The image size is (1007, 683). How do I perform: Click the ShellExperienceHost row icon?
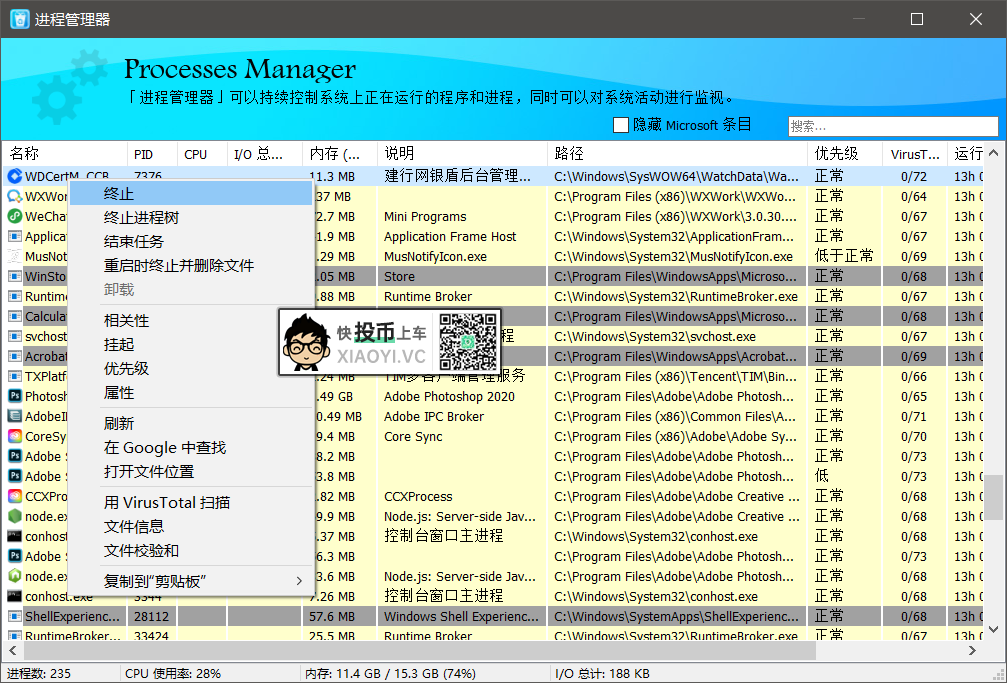tap(14, 616)
